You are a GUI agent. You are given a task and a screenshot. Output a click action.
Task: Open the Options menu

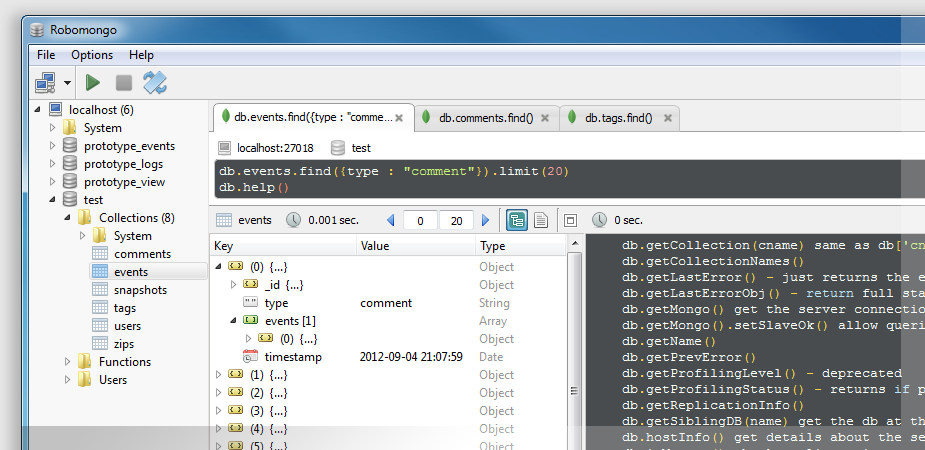click(x=92, y=55)
